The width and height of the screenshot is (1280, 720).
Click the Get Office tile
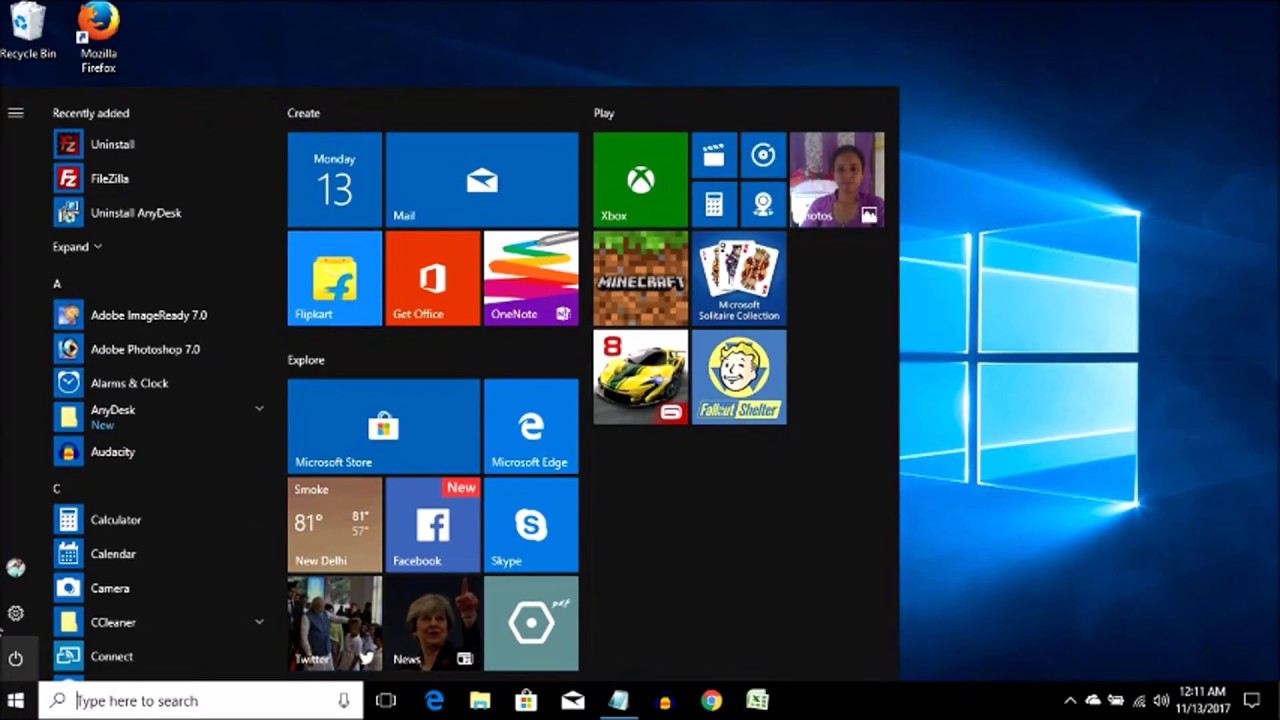[x=433, y=279]
